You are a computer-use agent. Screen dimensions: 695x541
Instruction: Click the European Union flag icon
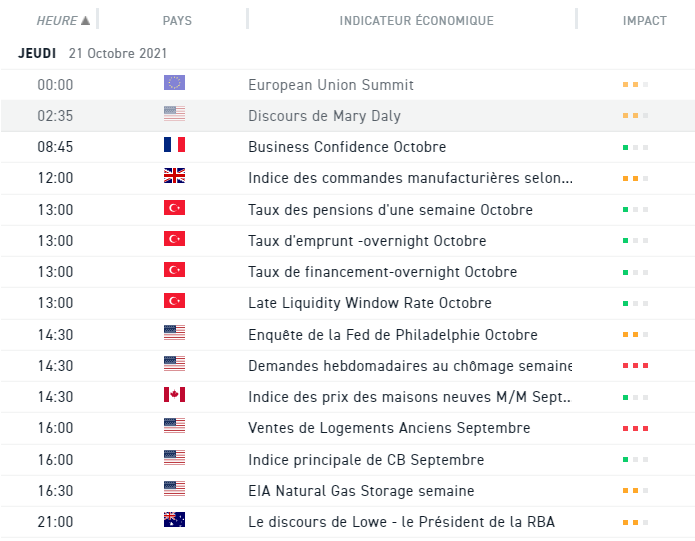[x=174, y=84]
